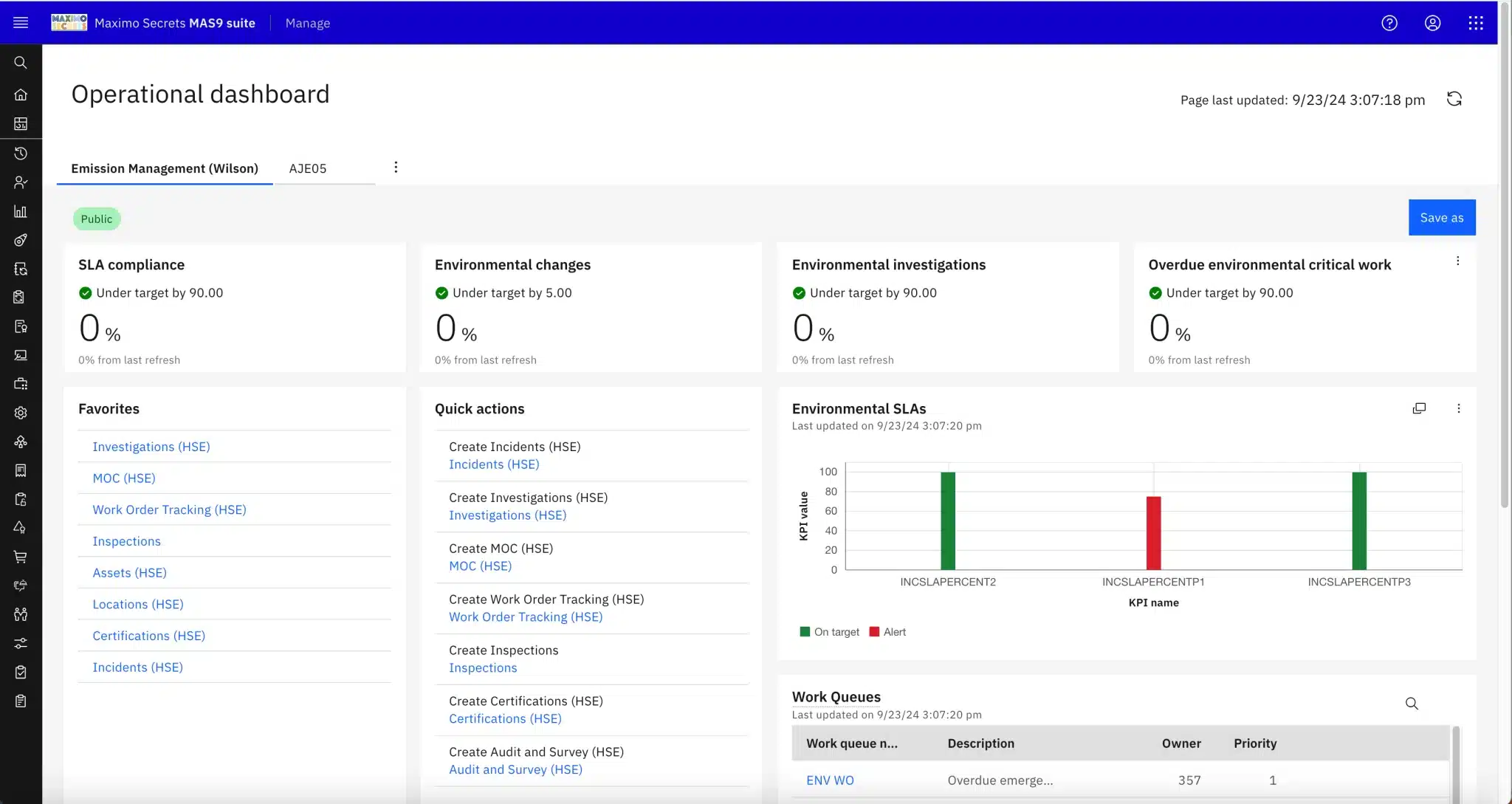Open the help question mark icon
1512x804 pixels.
click(x=1389, y=23)
